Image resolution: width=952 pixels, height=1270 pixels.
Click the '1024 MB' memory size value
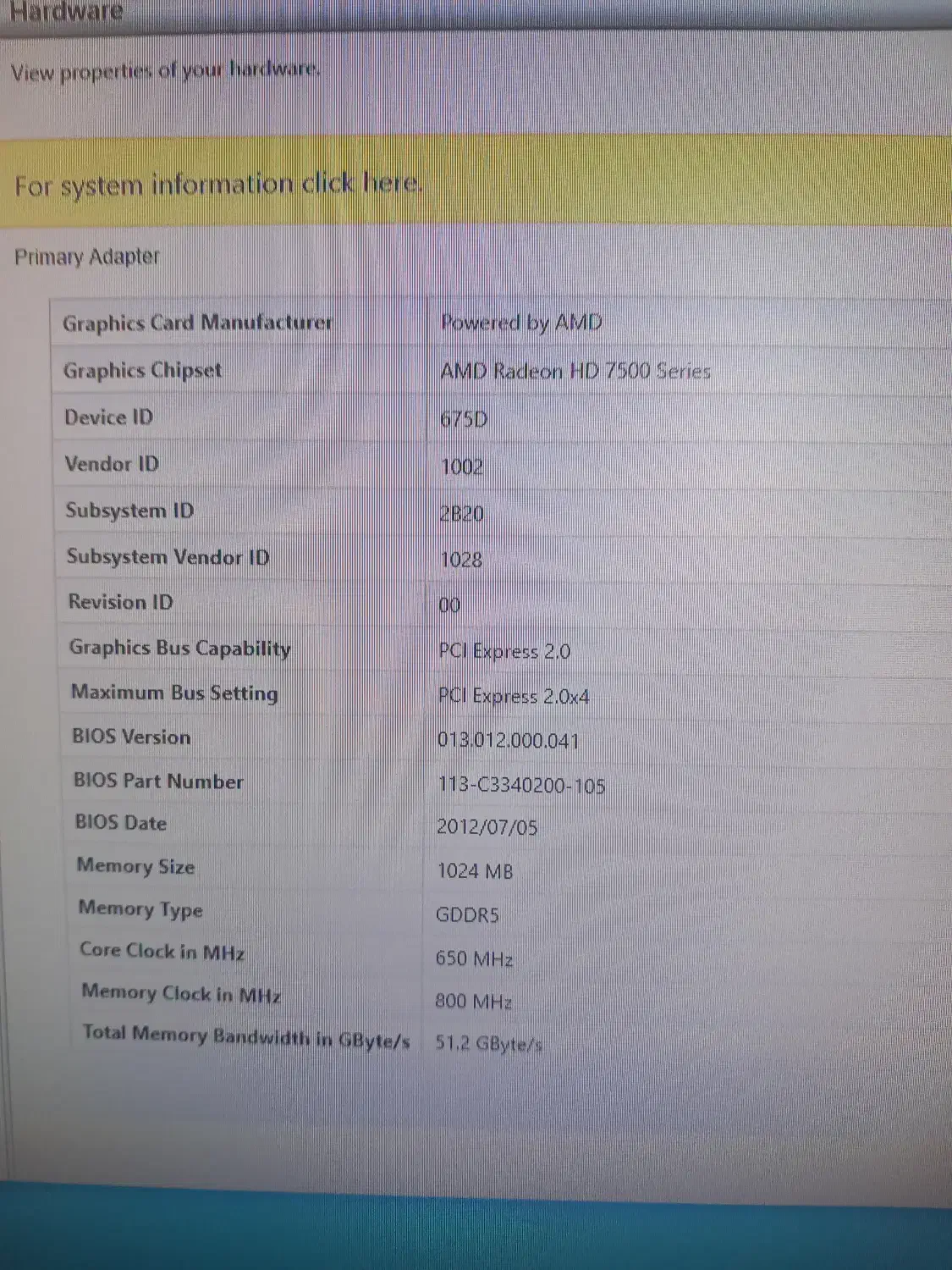[x=475, y=871]
